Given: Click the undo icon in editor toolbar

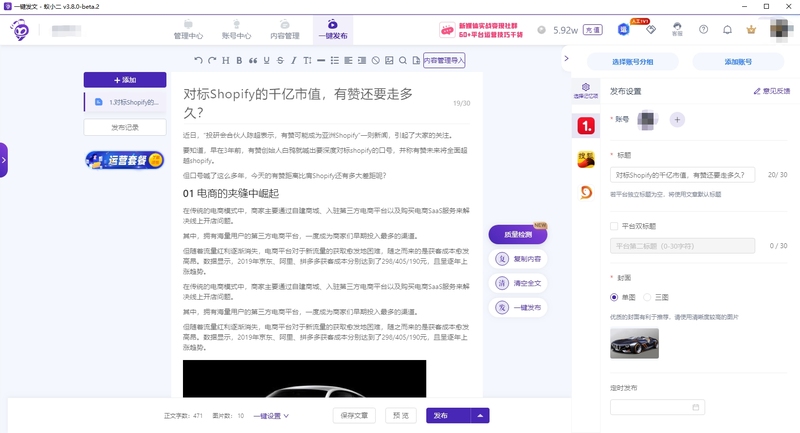Looking at the screenshot, I should 198,60.
